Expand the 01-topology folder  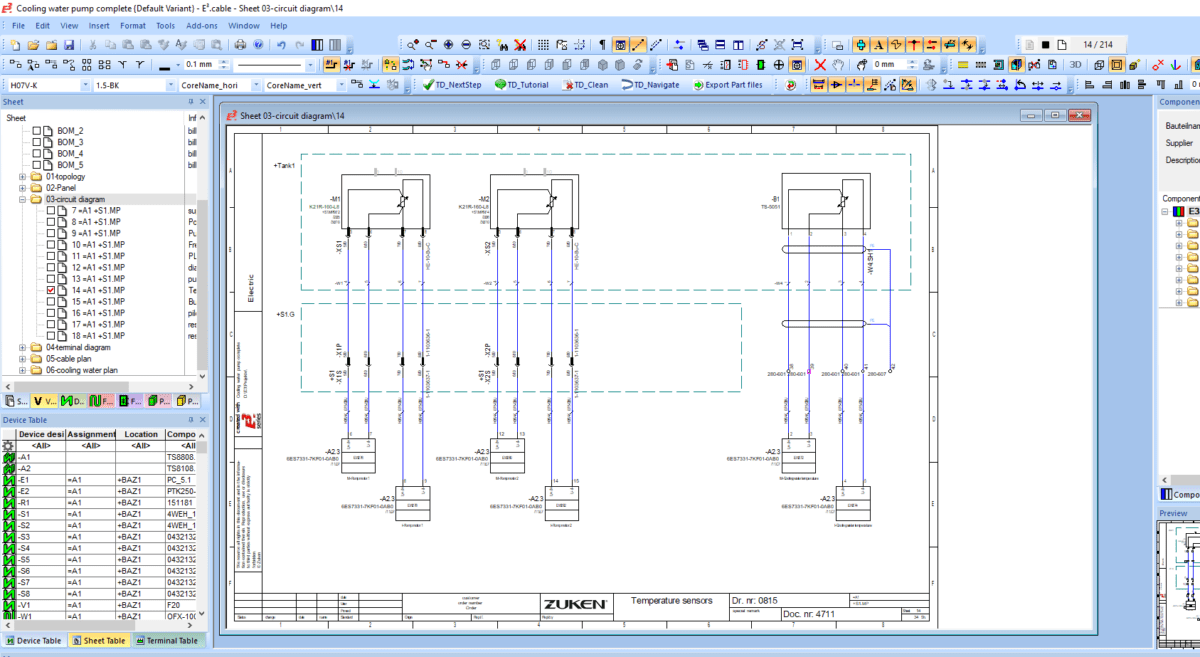(x=22, y=177)
